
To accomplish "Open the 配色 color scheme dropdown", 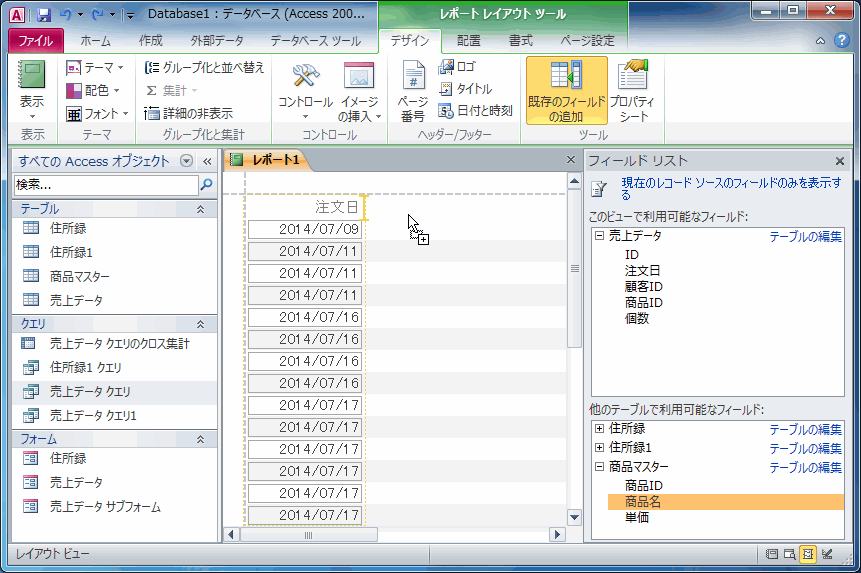I will click(93, 90).
